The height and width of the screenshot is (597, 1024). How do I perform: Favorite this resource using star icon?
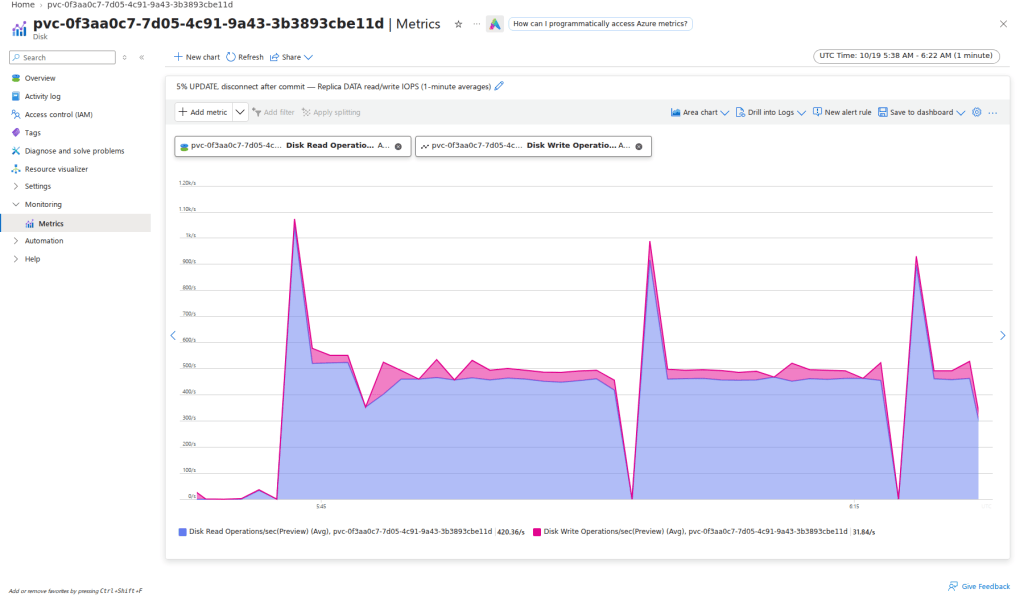[458, 24]
